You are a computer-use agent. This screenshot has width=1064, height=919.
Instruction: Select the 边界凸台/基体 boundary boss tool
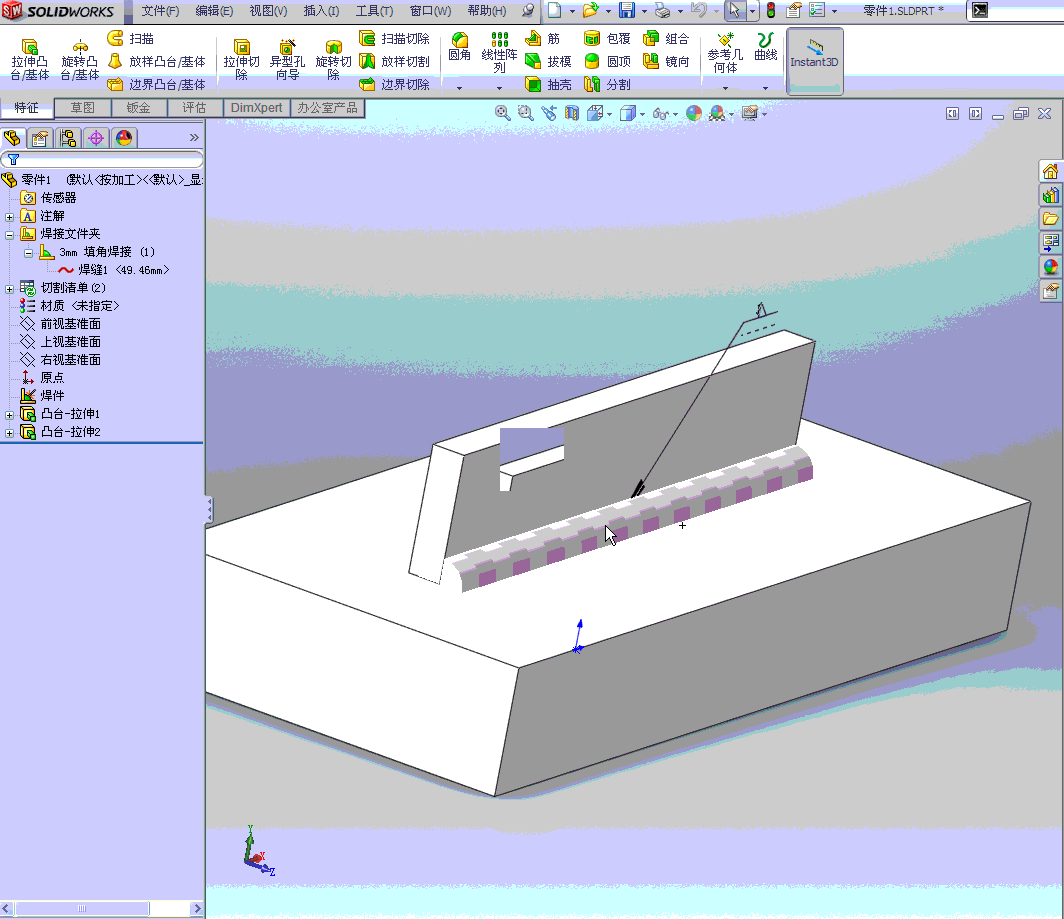point(157,84)
